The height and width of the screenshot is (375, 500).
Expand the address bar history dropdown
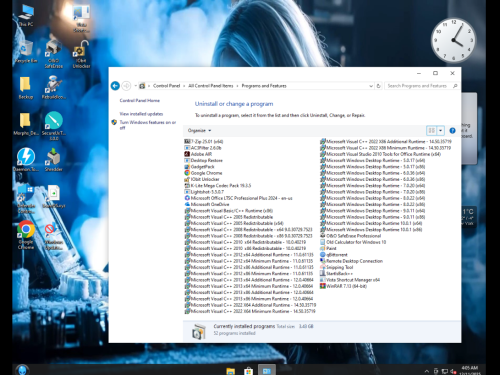pyautogui.click(x=371, y=86)
